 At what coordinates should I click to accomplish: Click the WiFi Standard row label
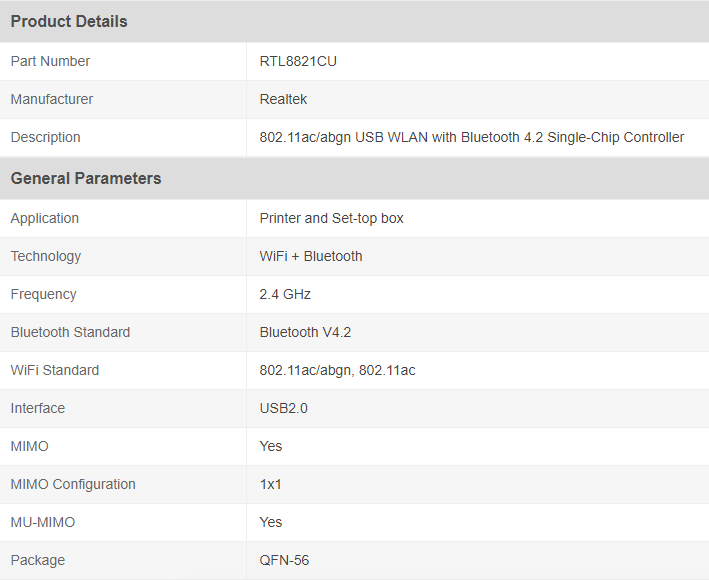pyautogui.click(x=55, y=370)
